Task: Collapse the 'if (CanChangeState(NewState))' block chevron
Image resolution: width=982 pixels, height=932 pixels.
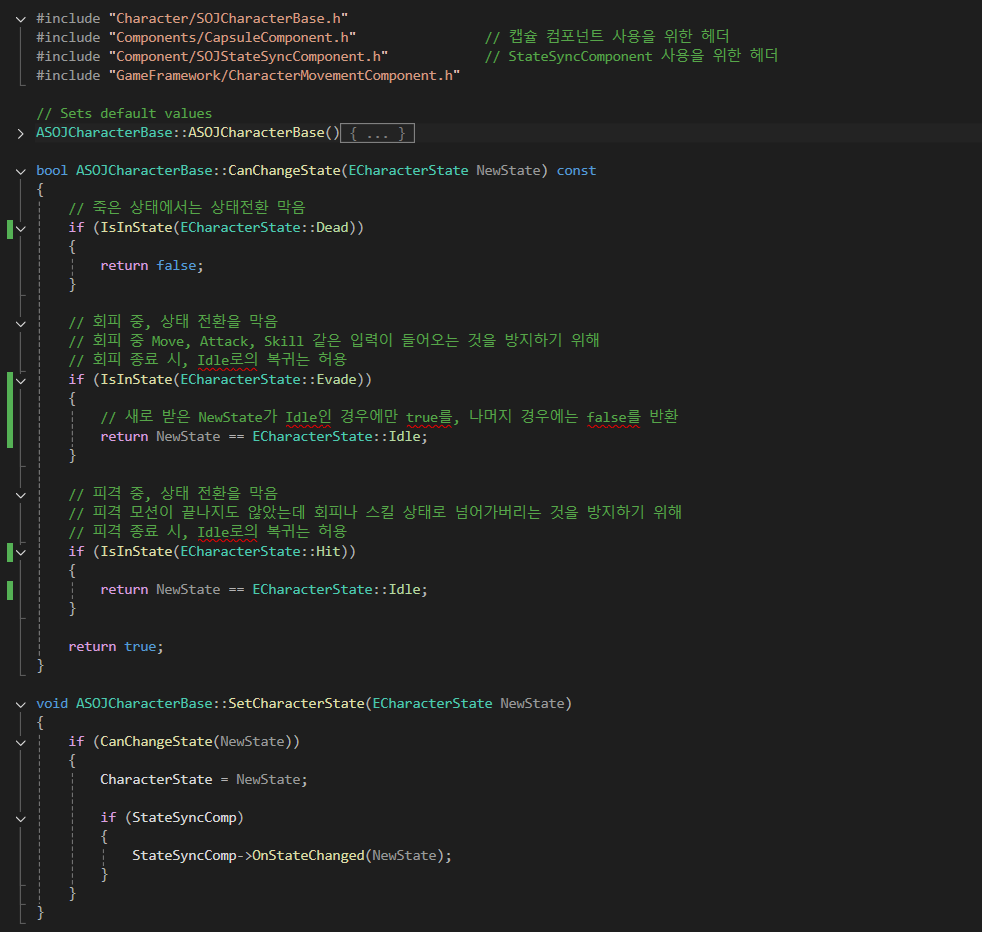Action: coord(21,743)
